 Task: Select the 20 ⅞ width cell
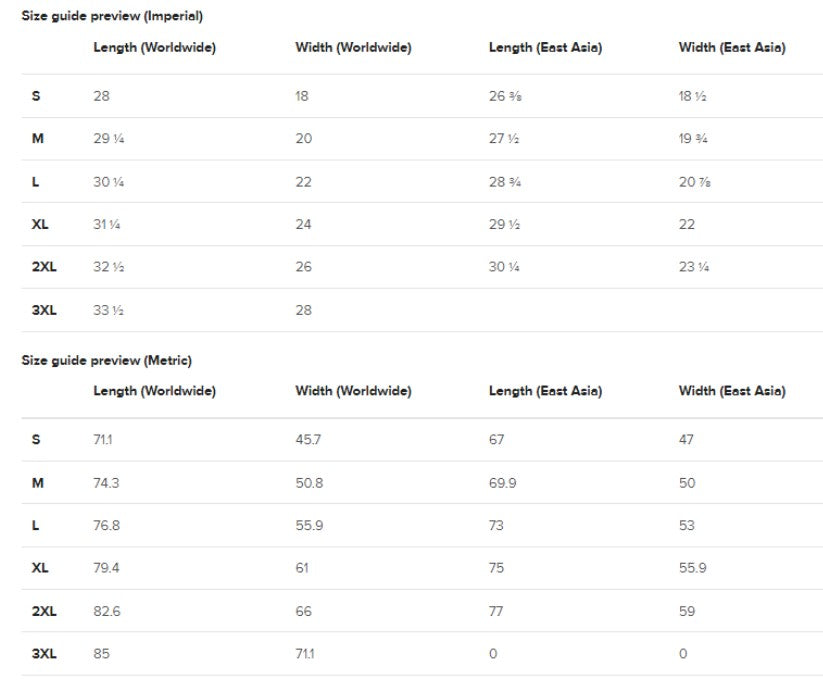click(694, 182)
